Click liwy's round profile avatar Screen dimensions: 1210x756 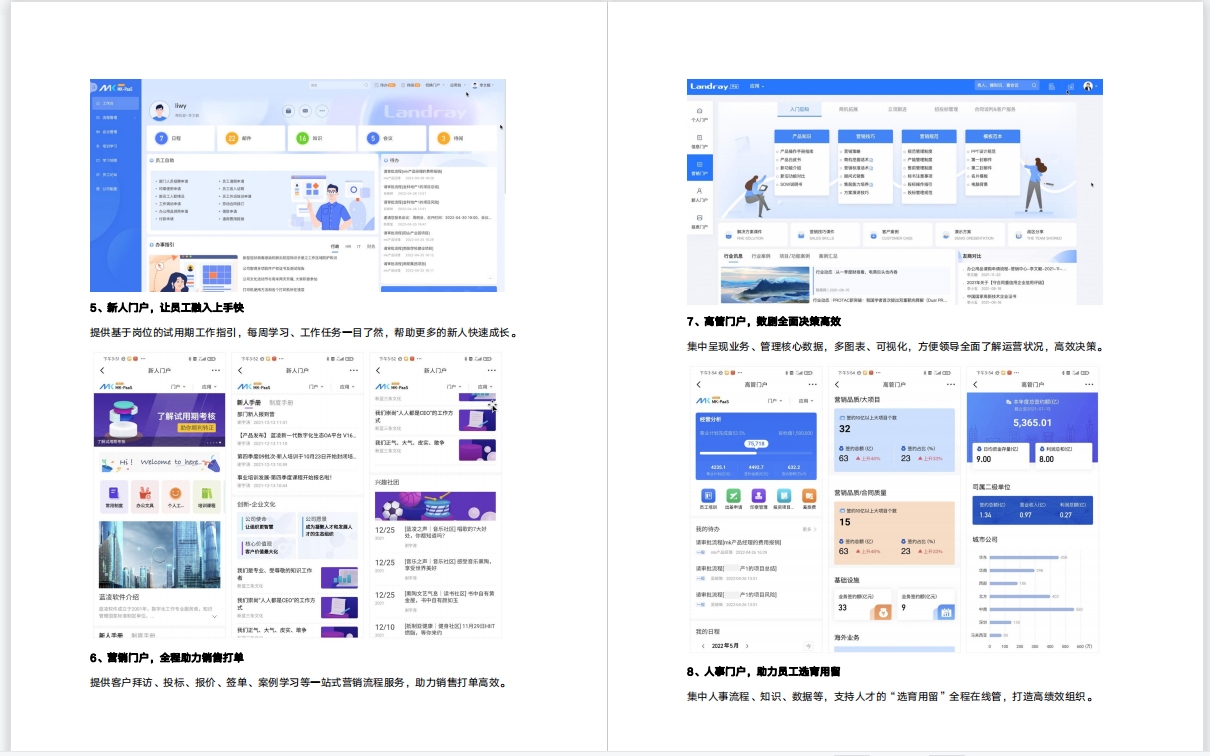tap(159, 111)
